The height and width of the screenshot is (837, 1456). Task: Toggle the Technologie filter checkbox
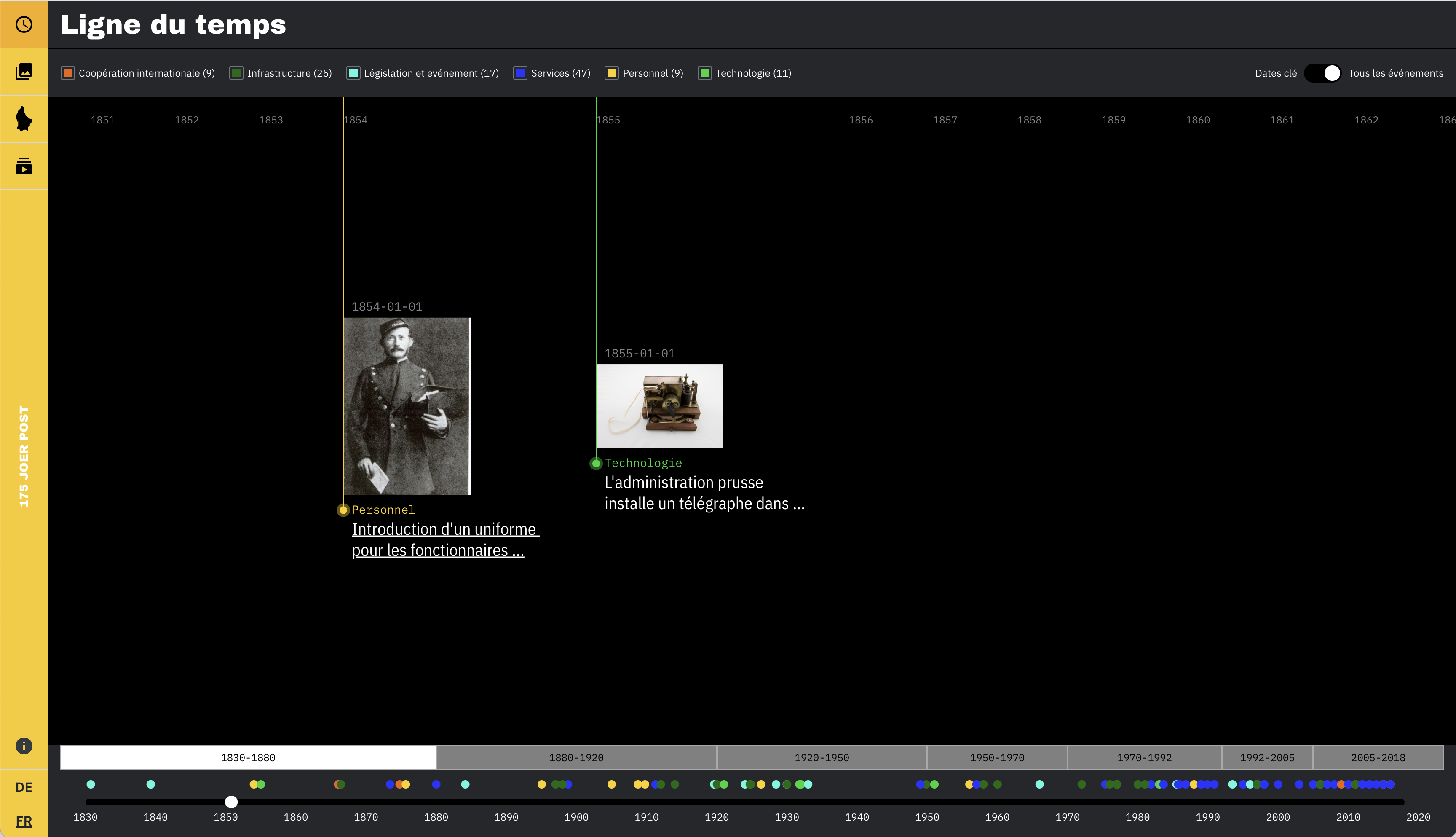click(704, 73)
